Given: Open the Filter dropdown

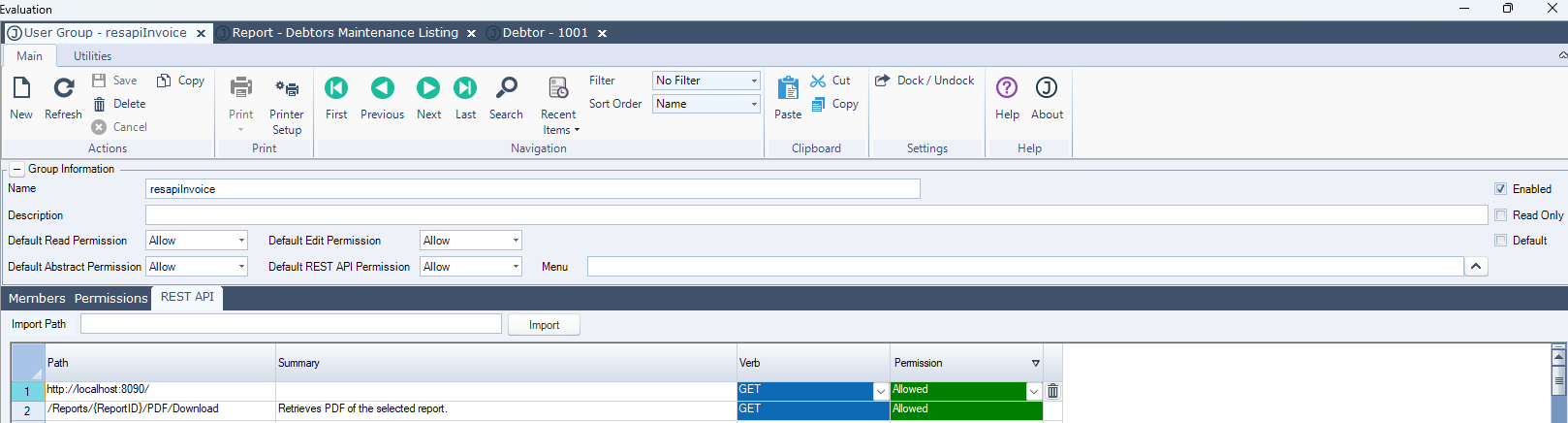Looking at the screenshot, I should point(706,81).
